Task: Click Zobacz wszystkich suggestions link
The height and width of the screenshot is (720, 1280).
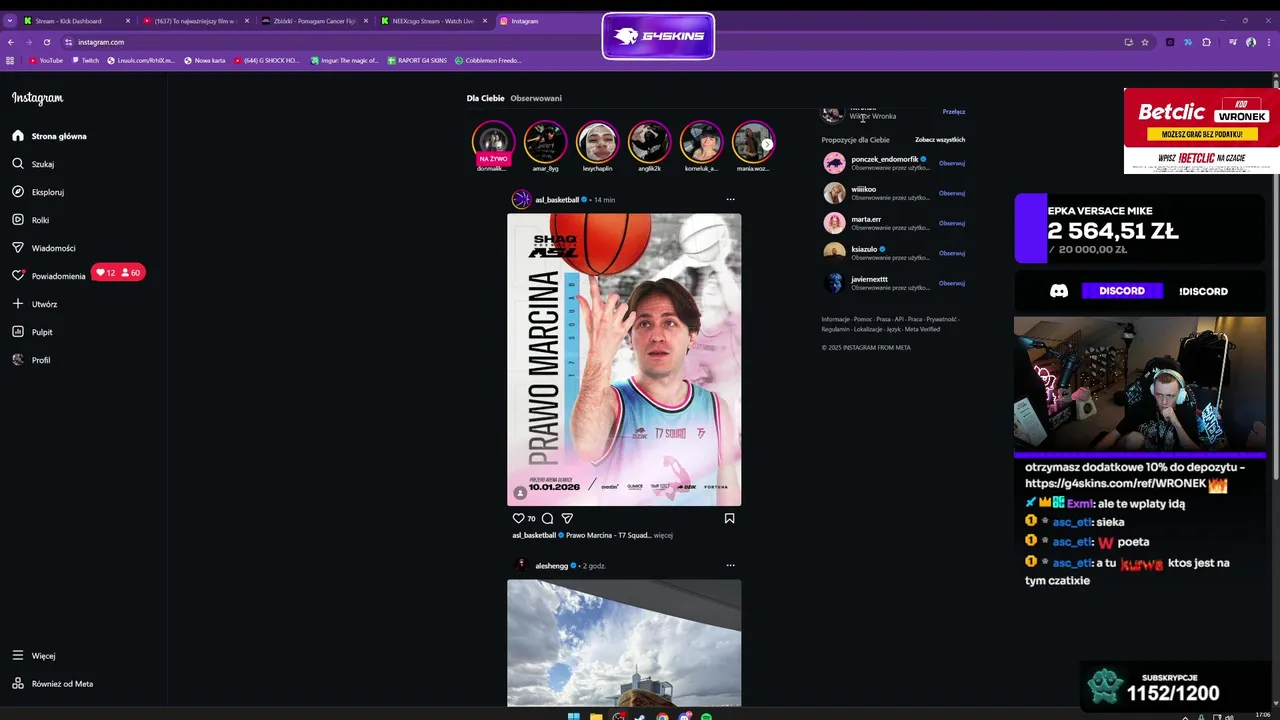Action: pyautogui.click(x=940, y=140)
